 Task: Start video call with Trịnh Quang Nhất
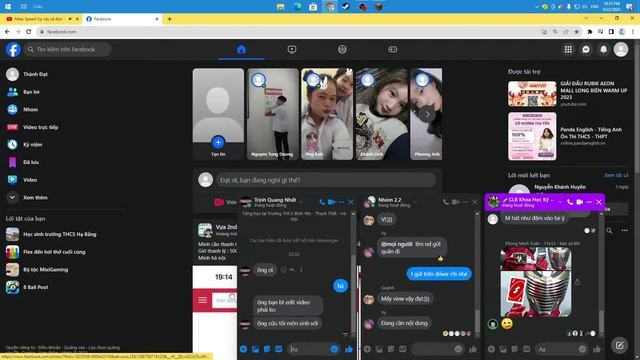coord(331,202)
